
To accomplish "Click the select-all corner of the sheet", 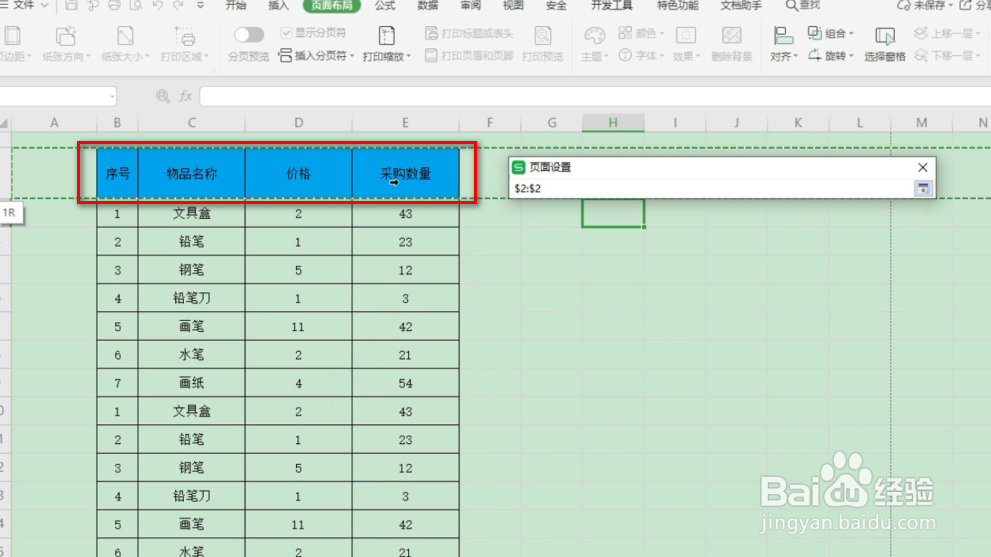I will 5,123.
